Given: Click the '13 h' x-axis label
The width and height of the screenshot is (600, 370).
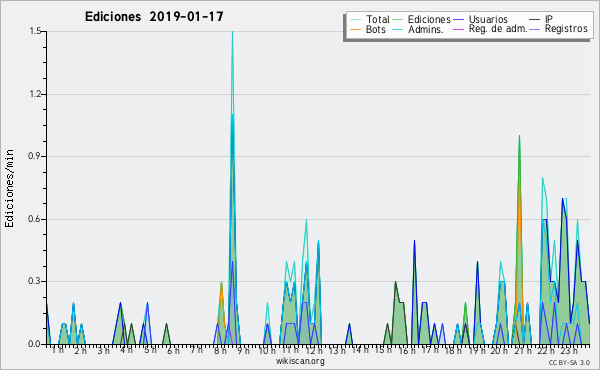Looking at the screenshot, I should [x=337, y=350].
